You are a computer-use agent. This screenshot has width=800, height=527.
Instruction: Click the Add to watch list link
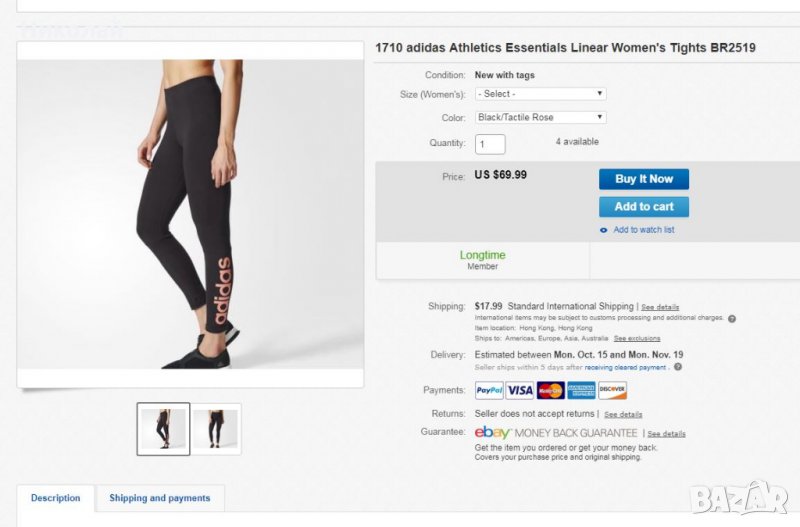point(644,230)
